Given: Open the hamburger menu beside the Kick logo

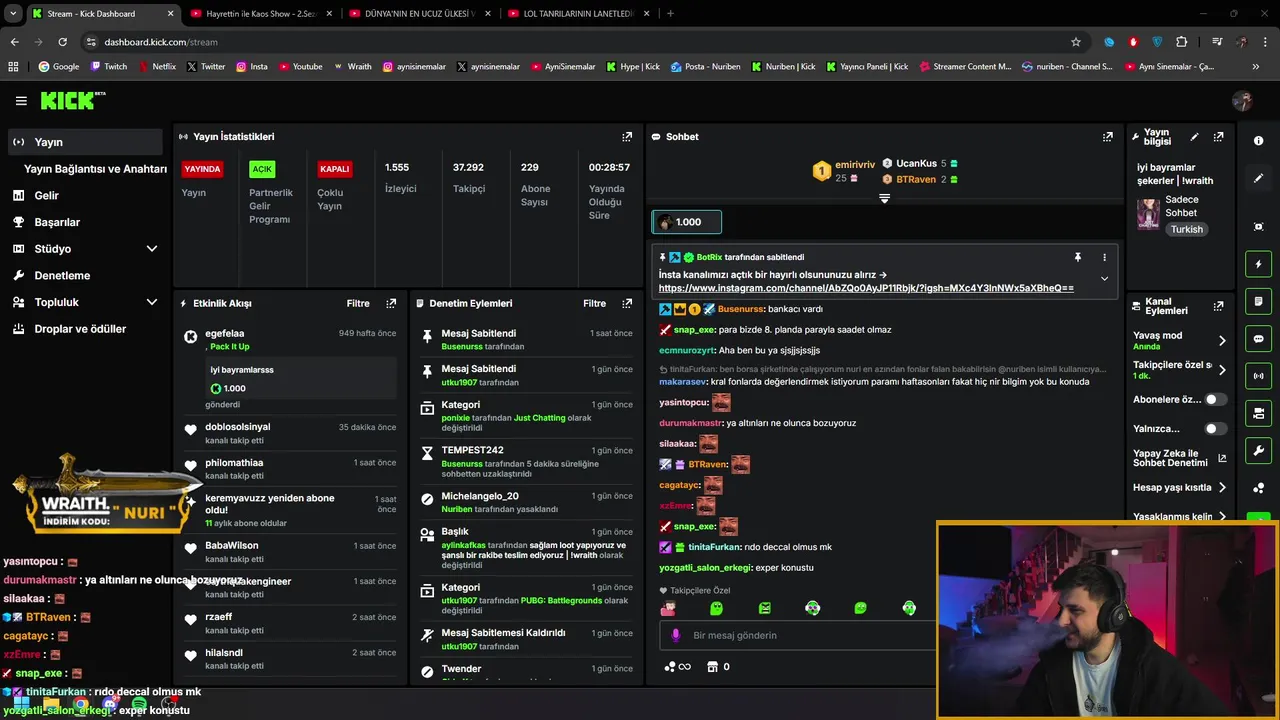Looking at the screenshot, I should (21, 101).
